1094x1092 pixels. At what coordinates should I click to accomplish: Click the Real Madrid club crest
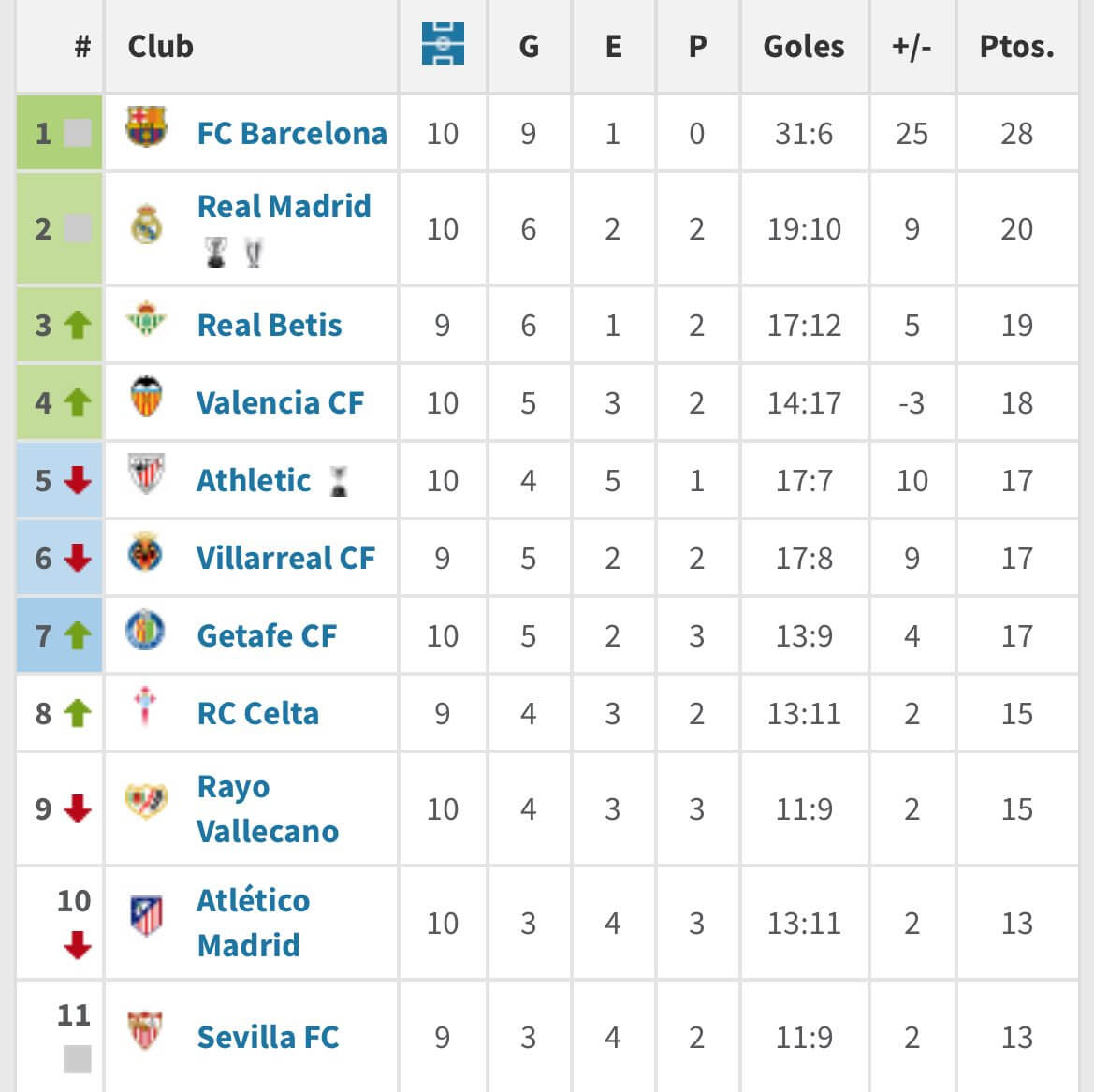coord(146,224)
